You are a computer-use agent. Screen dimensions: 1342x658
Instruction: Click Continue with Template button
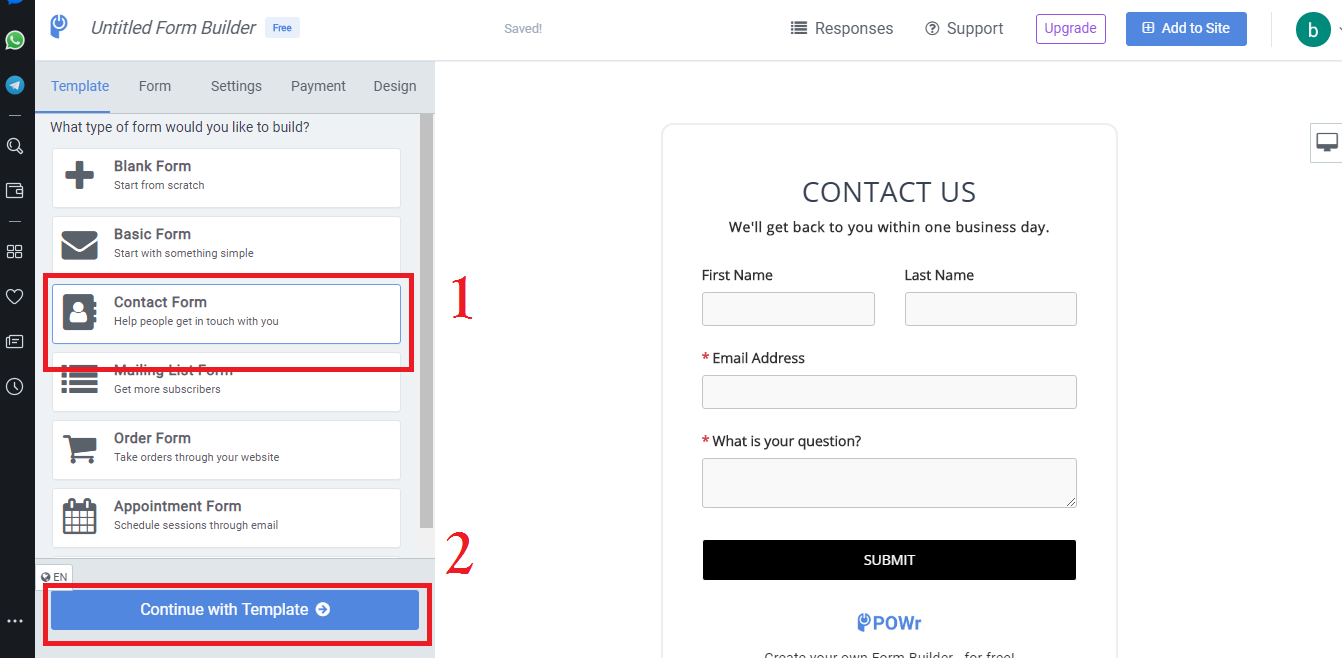pos(235,609)
